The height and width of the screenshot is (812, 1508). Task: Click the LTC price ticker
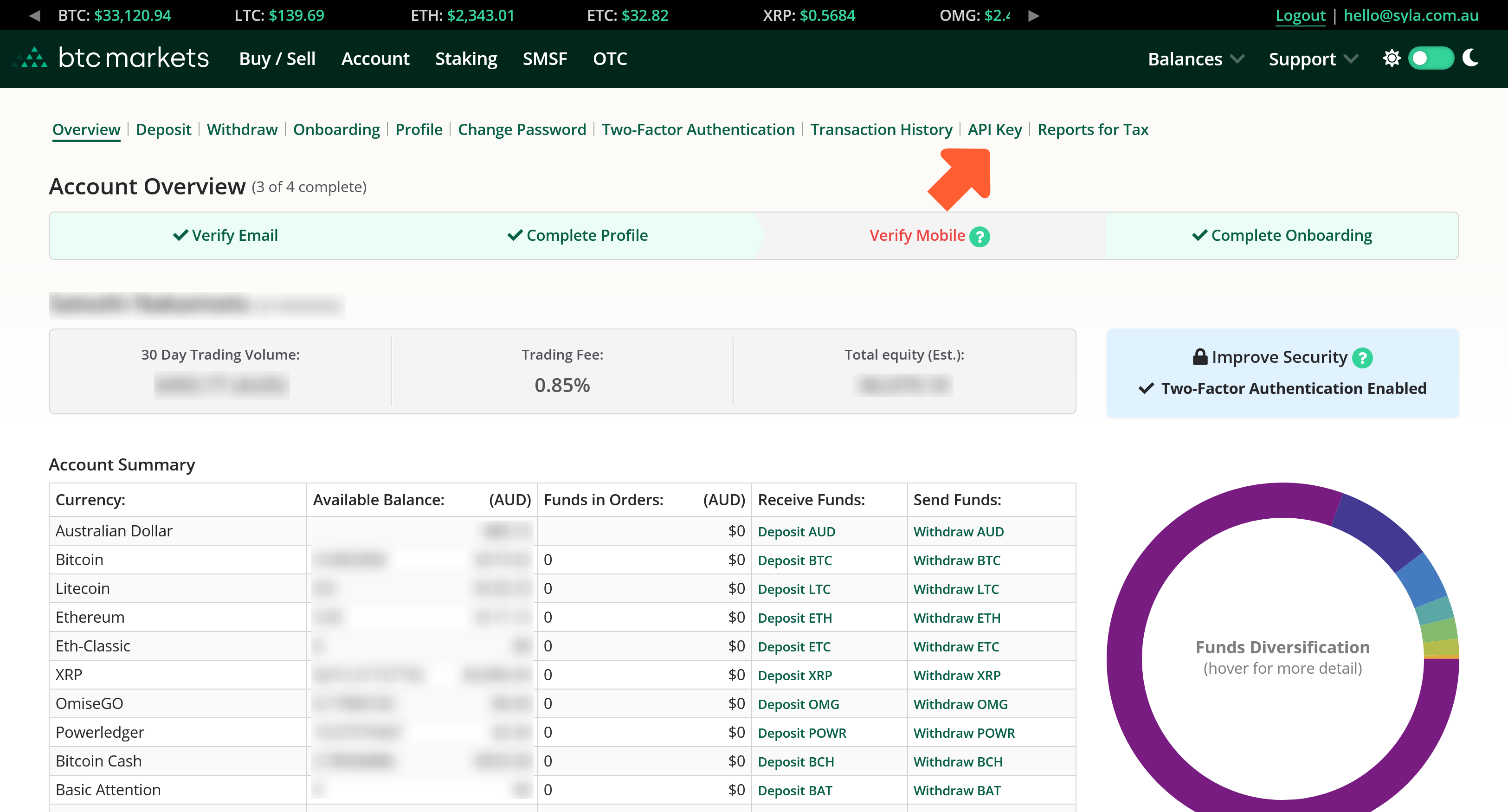coord(279,16)
